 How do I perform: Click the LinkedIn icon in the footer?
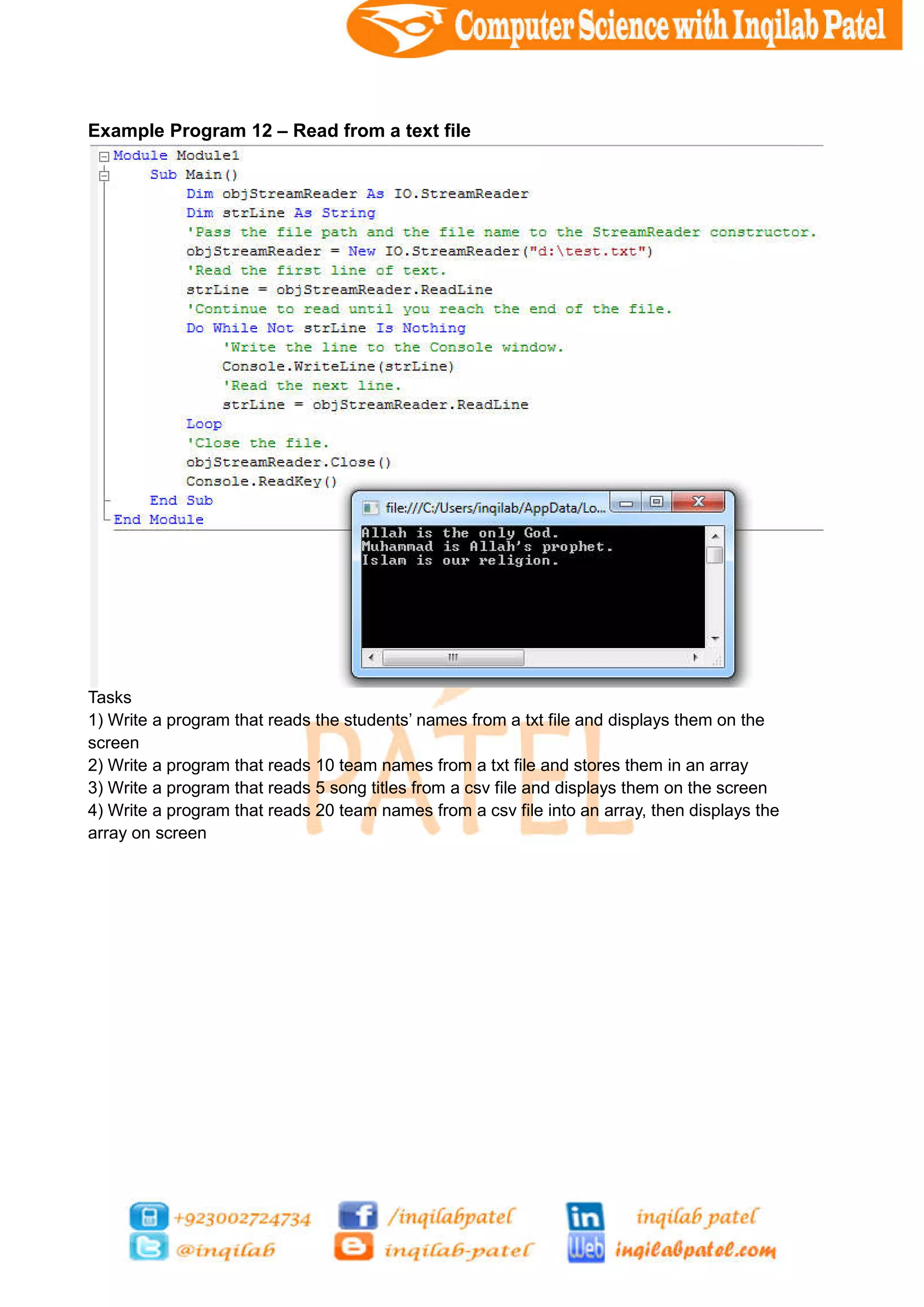tap(585, 1216)
